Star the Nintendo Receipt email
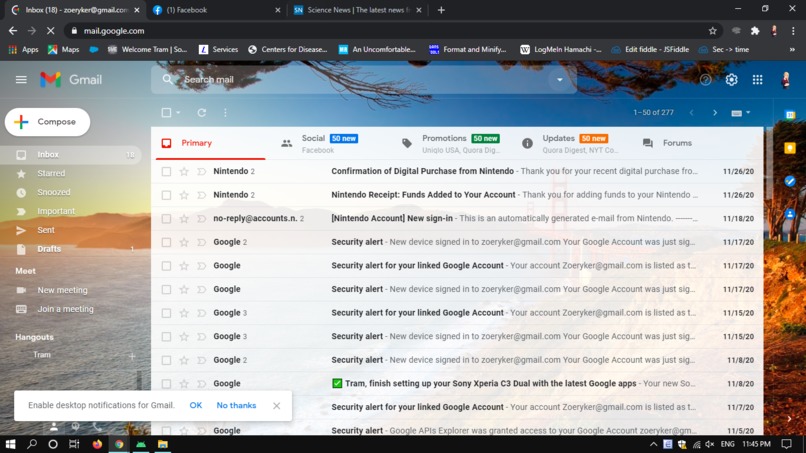806x453 pixels. [184, 195]
